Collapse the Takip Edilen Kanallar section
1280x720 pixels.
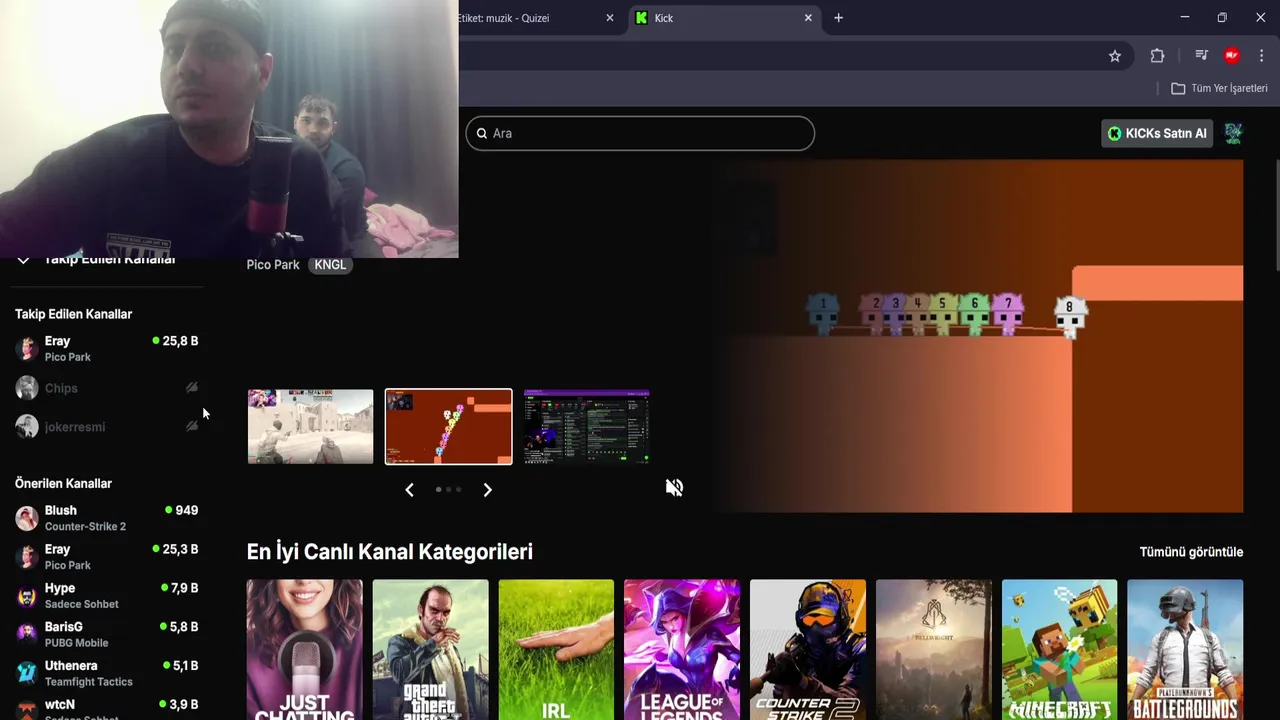[23, 260]
